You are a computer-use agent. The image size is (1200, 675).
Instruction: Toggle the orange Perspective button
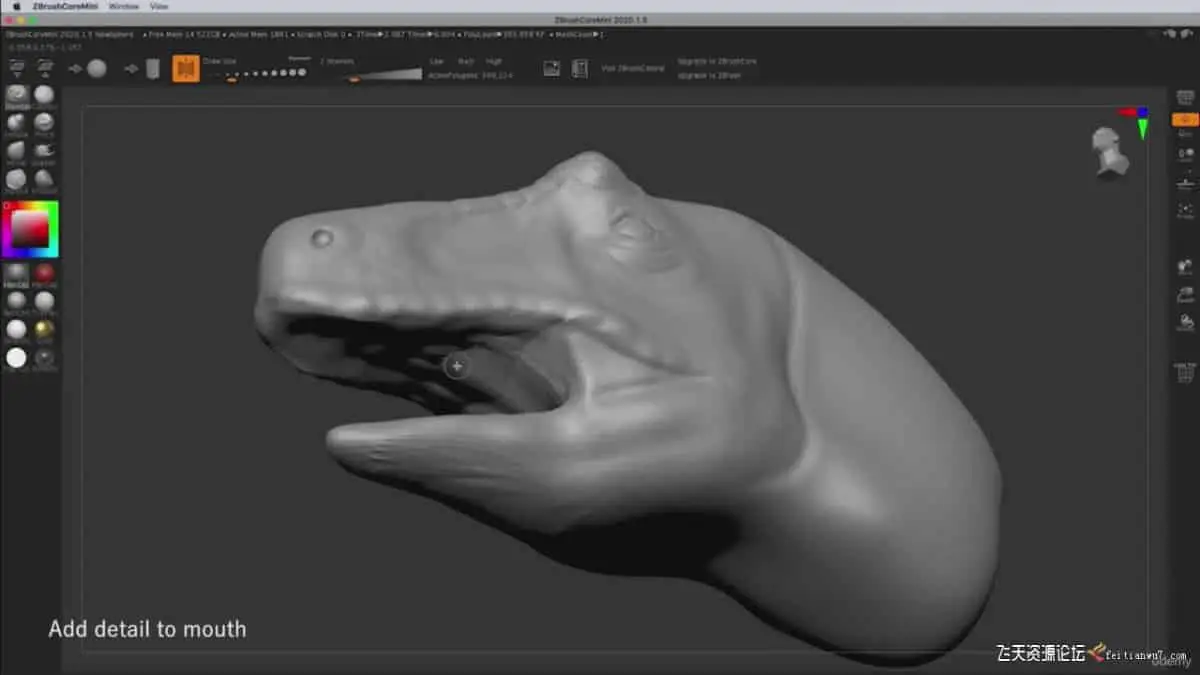coord(1186,120)
